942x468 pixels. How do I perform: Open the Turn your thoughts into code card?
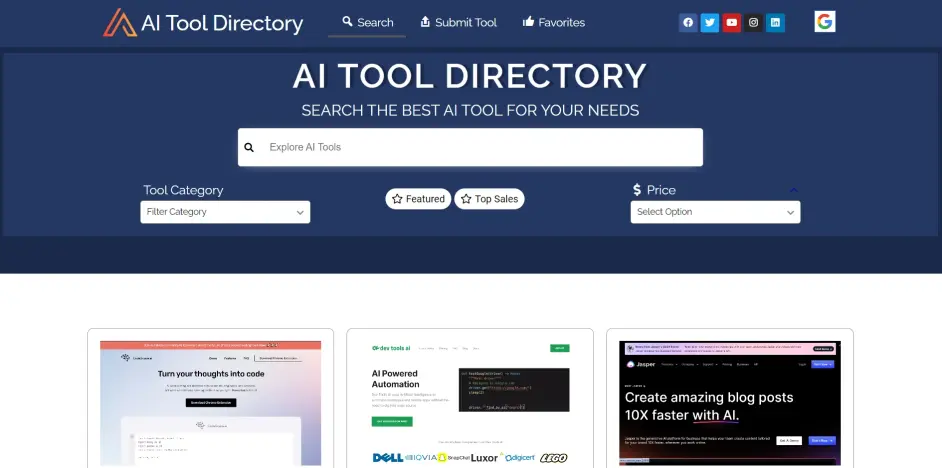pos(210,398)
